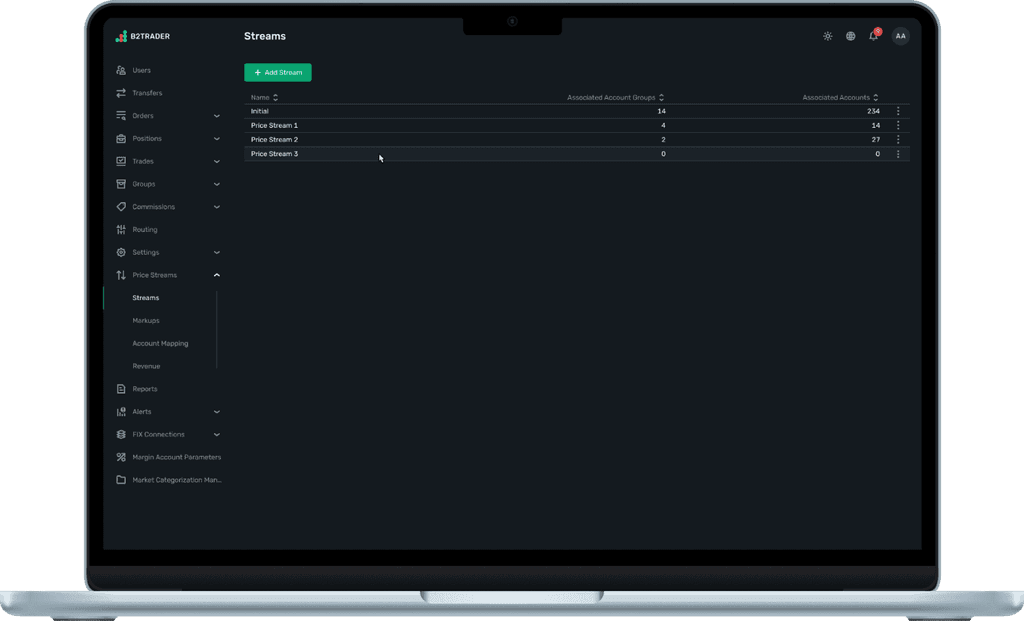Collapse the Price Streams section chevron

click(217, 275)
